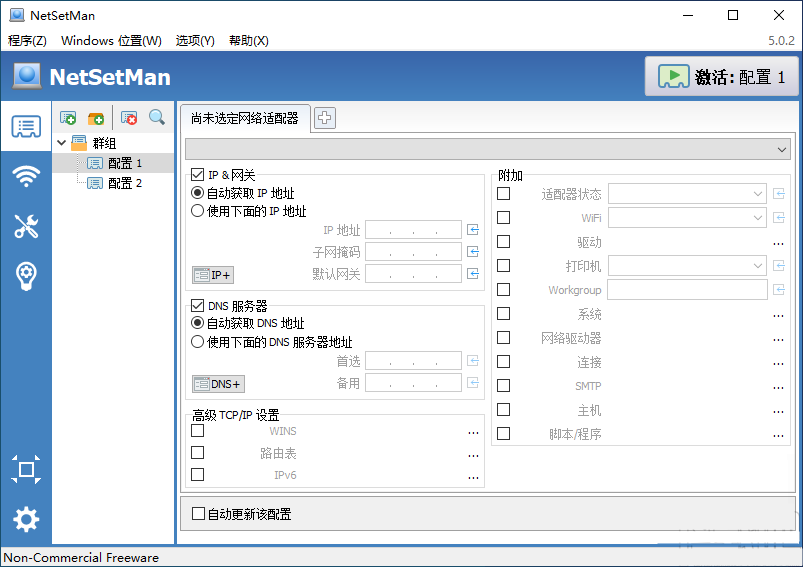Open the network adapter selection dropdown
803x567 pixels.
[488, 150]
